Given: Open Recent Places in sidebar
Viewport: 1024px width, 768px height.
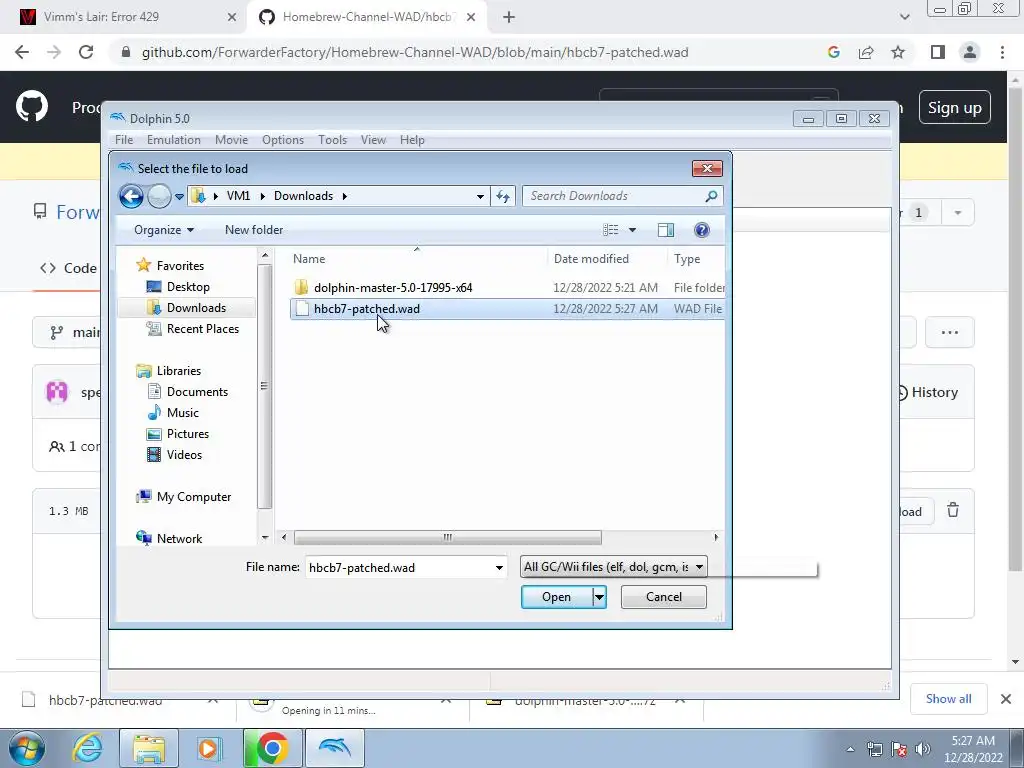Looking at the screenshot, I should 202,328.
